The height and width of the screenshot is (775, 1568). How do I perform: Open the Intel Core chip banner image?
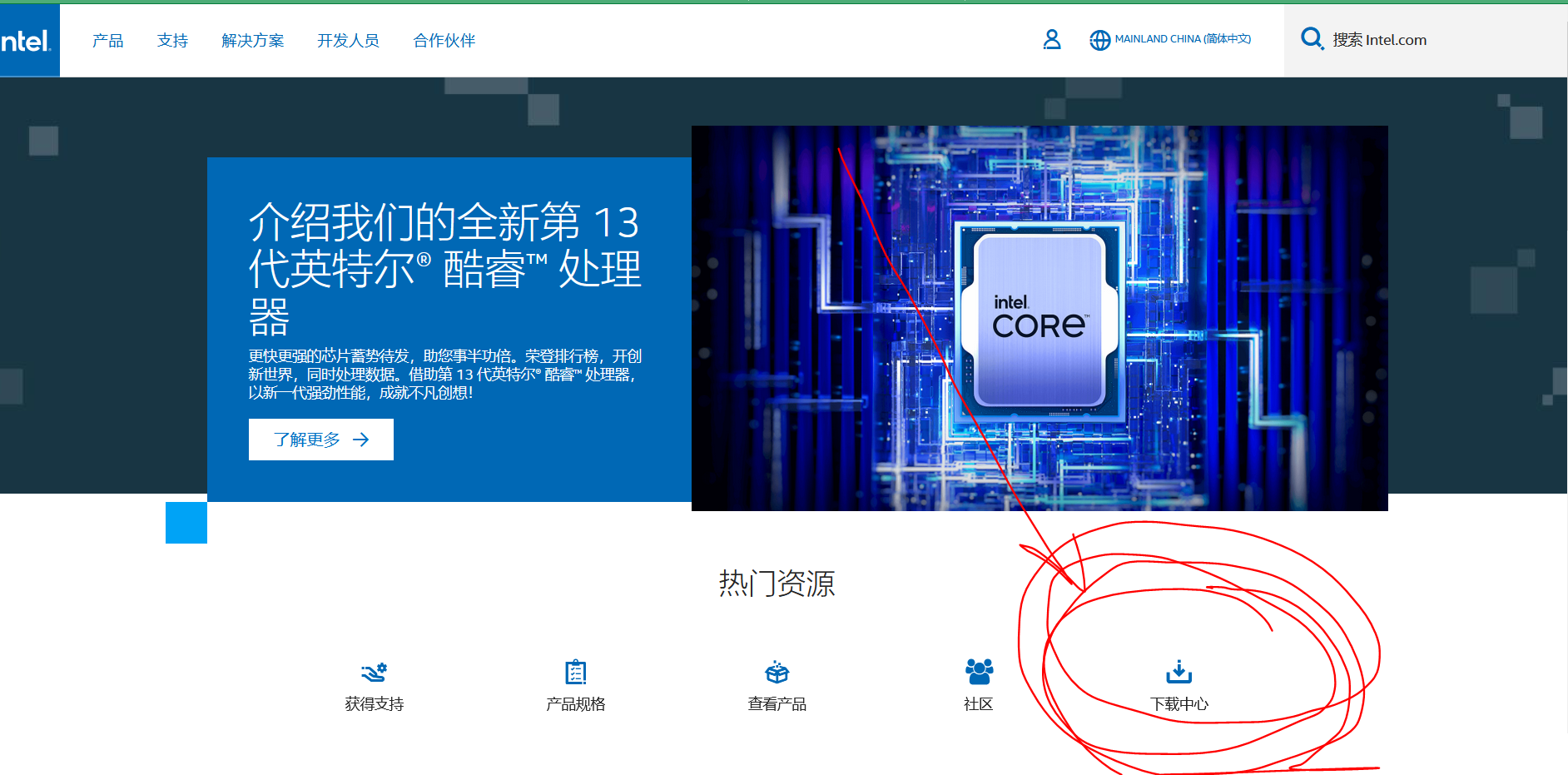pos(1040,318)
